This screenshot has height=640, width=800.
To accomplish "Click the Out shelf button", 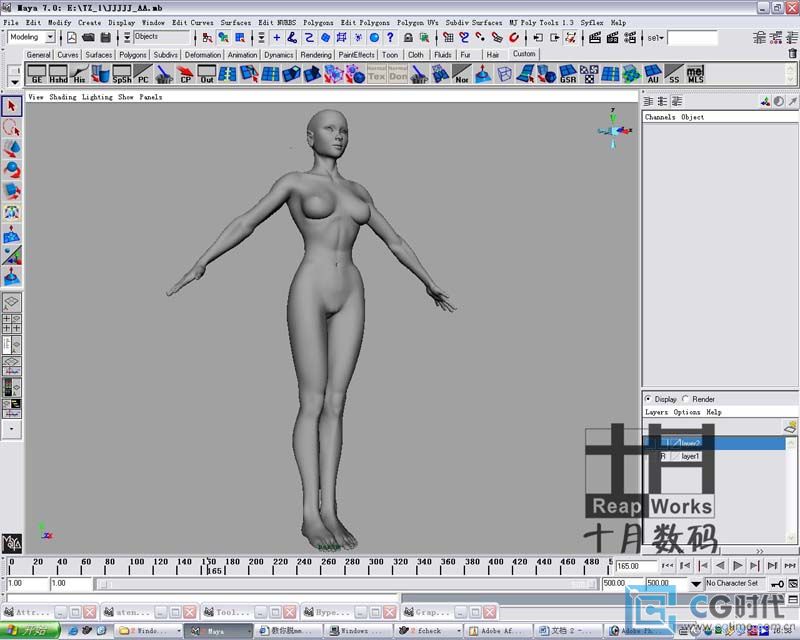I will pos(207,74).
